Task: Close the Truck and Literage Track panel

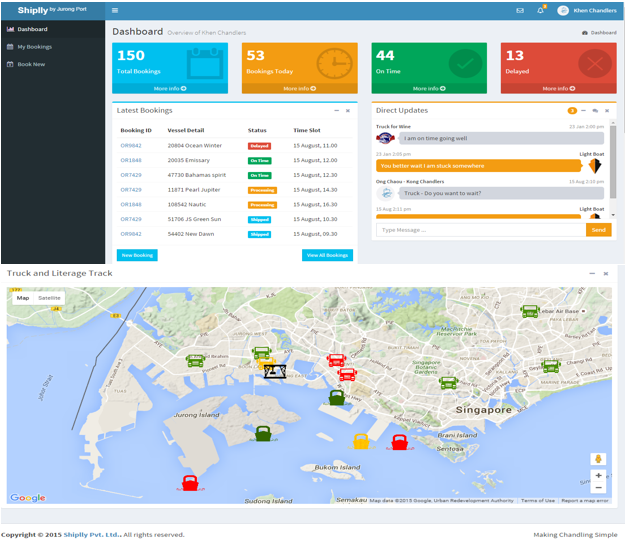Action: click(606, 273)
